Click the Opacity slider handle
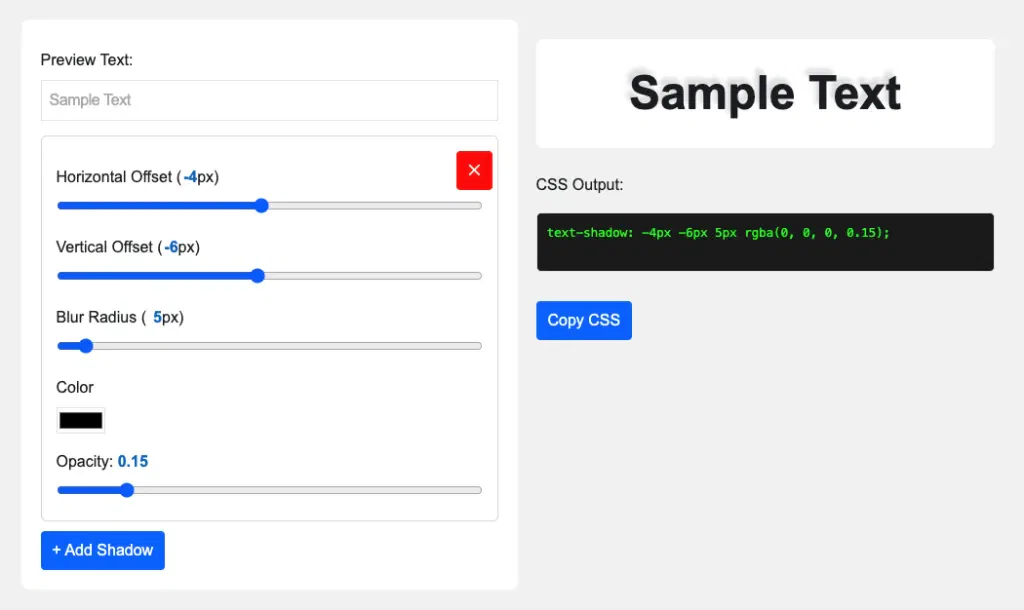The image size is (1024, 610). point(126,490)
